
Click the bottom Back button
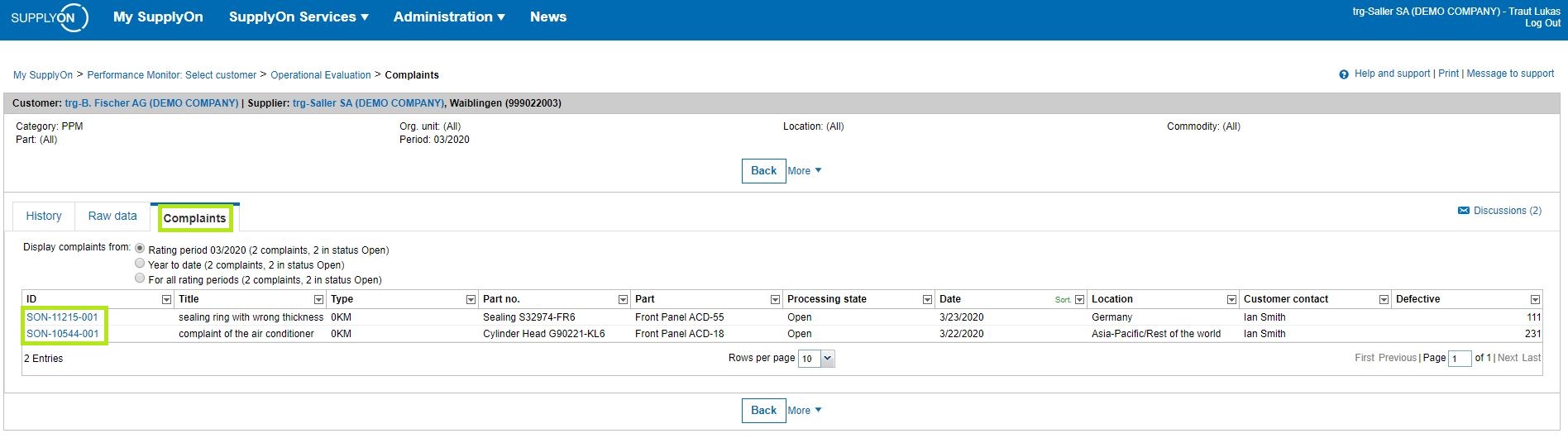point(763,411)
